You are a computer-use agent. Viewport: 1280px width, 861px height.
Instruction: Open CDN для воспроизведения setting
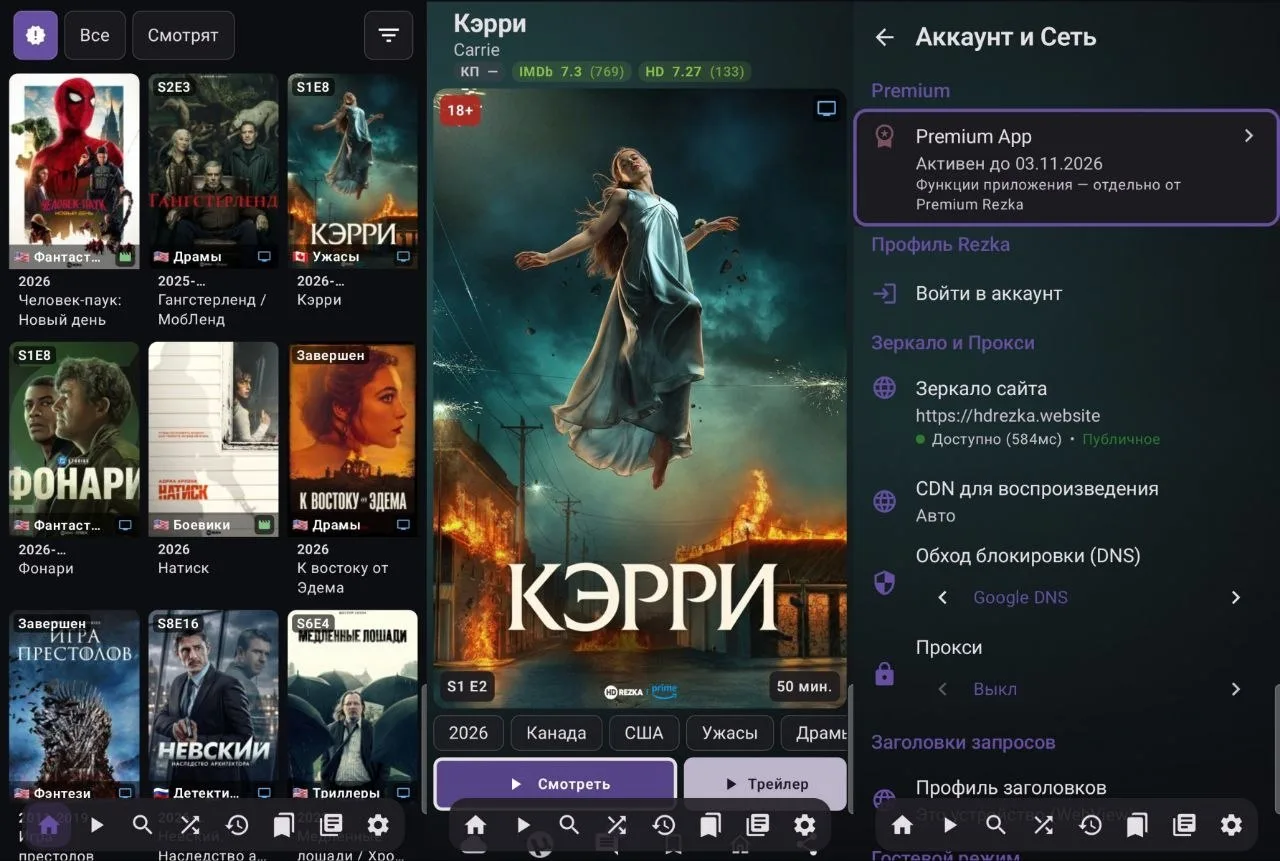point(1067,501)
